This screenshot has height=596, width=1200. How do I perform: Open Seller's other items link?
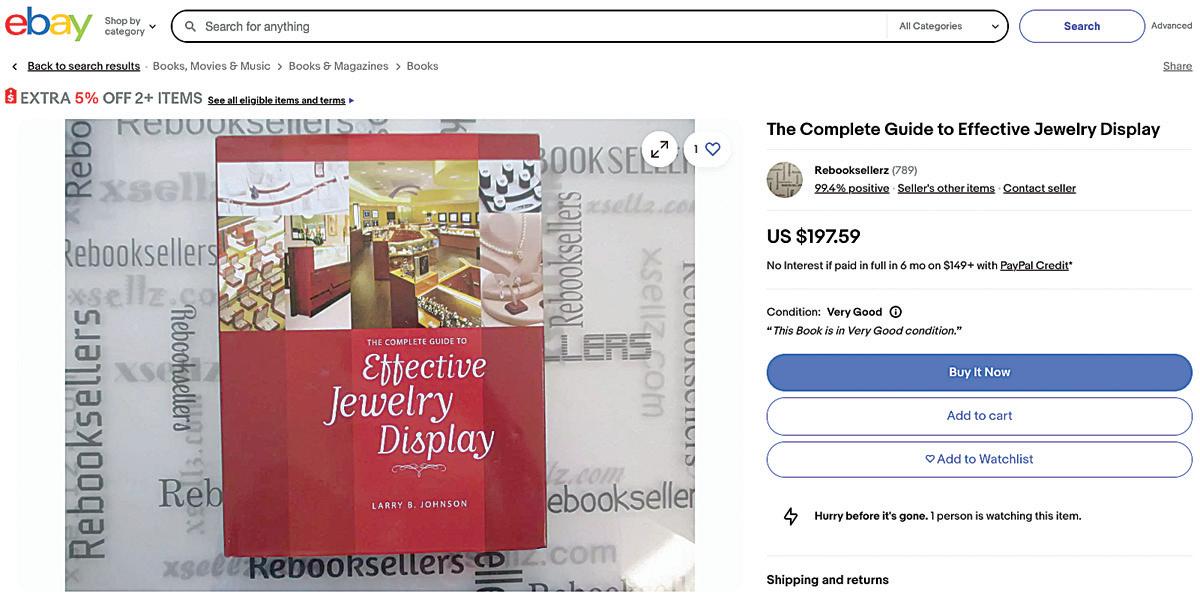pyautogui.click(x=946, y=189)
